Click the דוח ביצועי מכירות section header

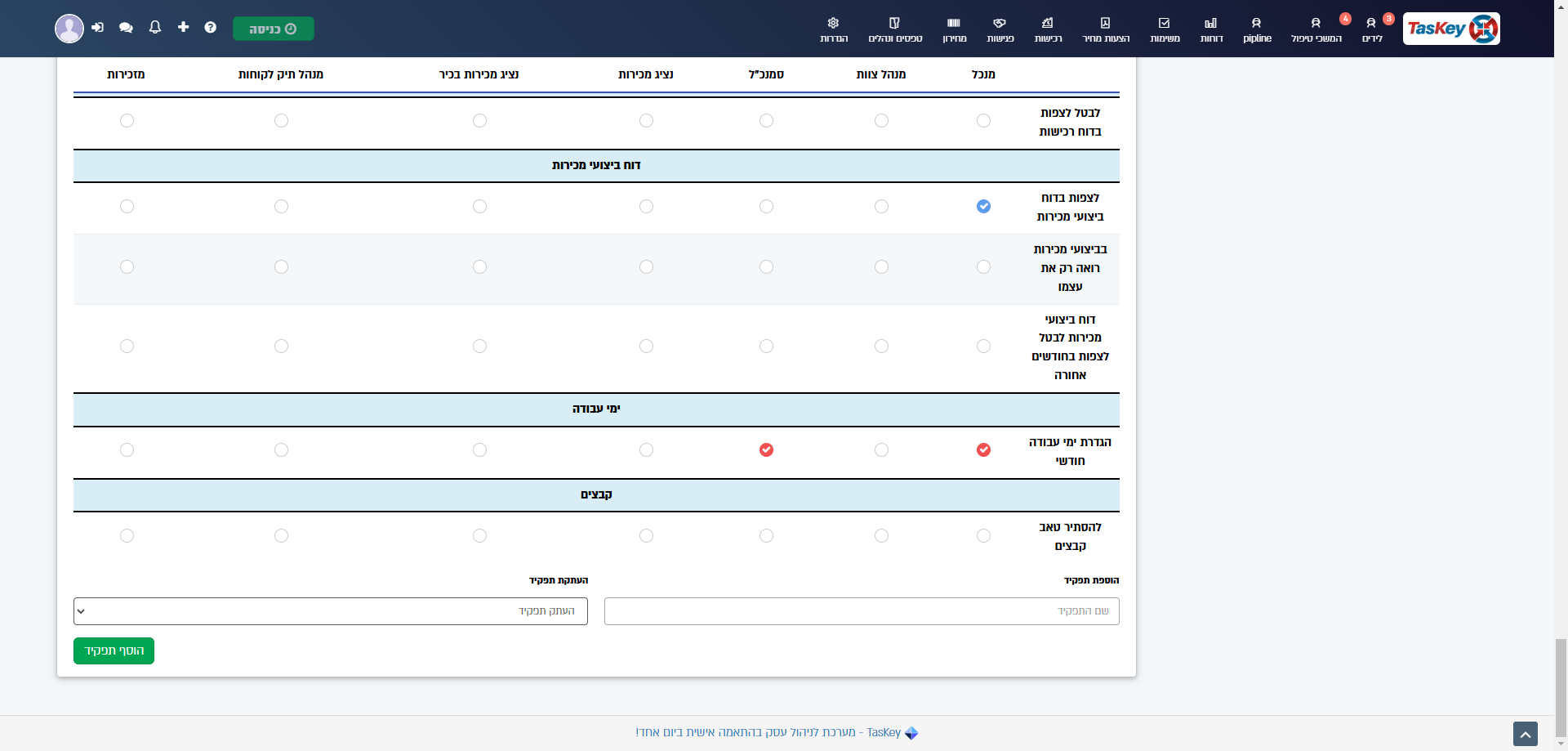coord(596,166)
